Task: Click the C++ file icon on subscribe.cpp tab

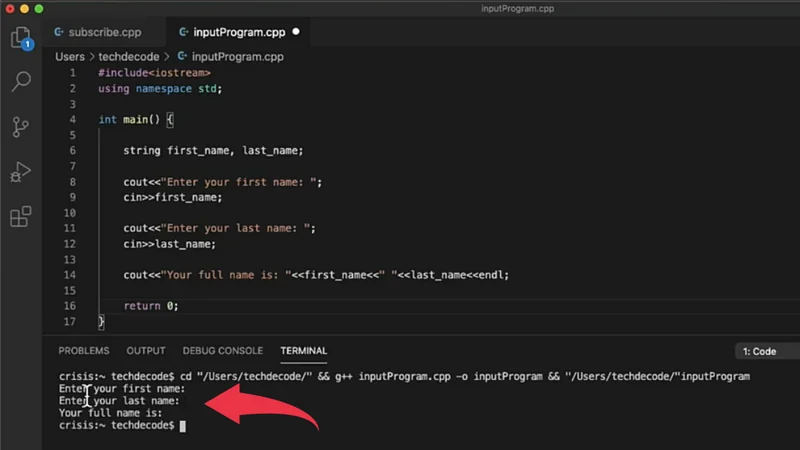Action: pyautogui.click(x=61, y=32)
